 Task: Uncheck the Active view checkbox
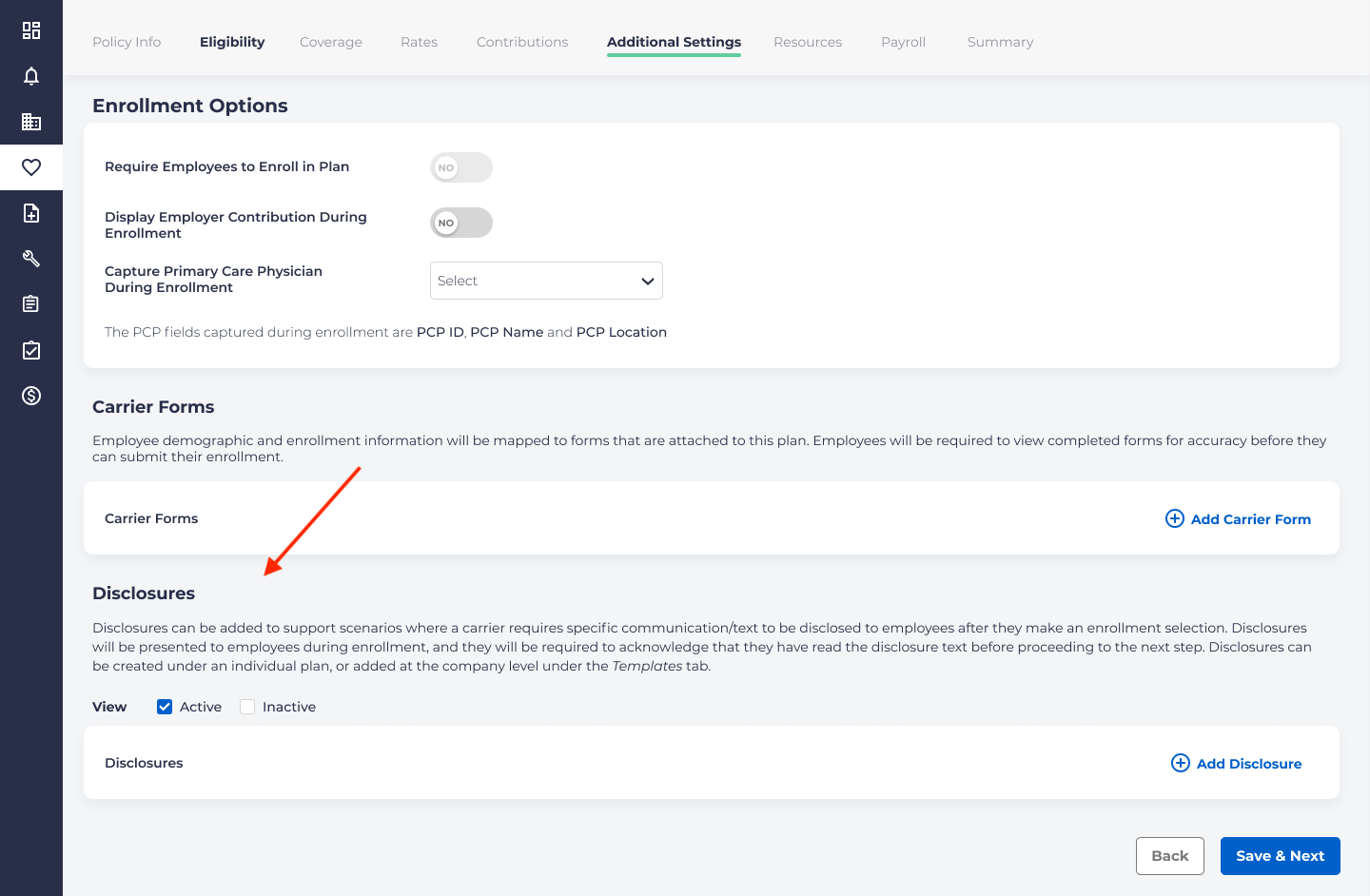(x=165, y=707)
